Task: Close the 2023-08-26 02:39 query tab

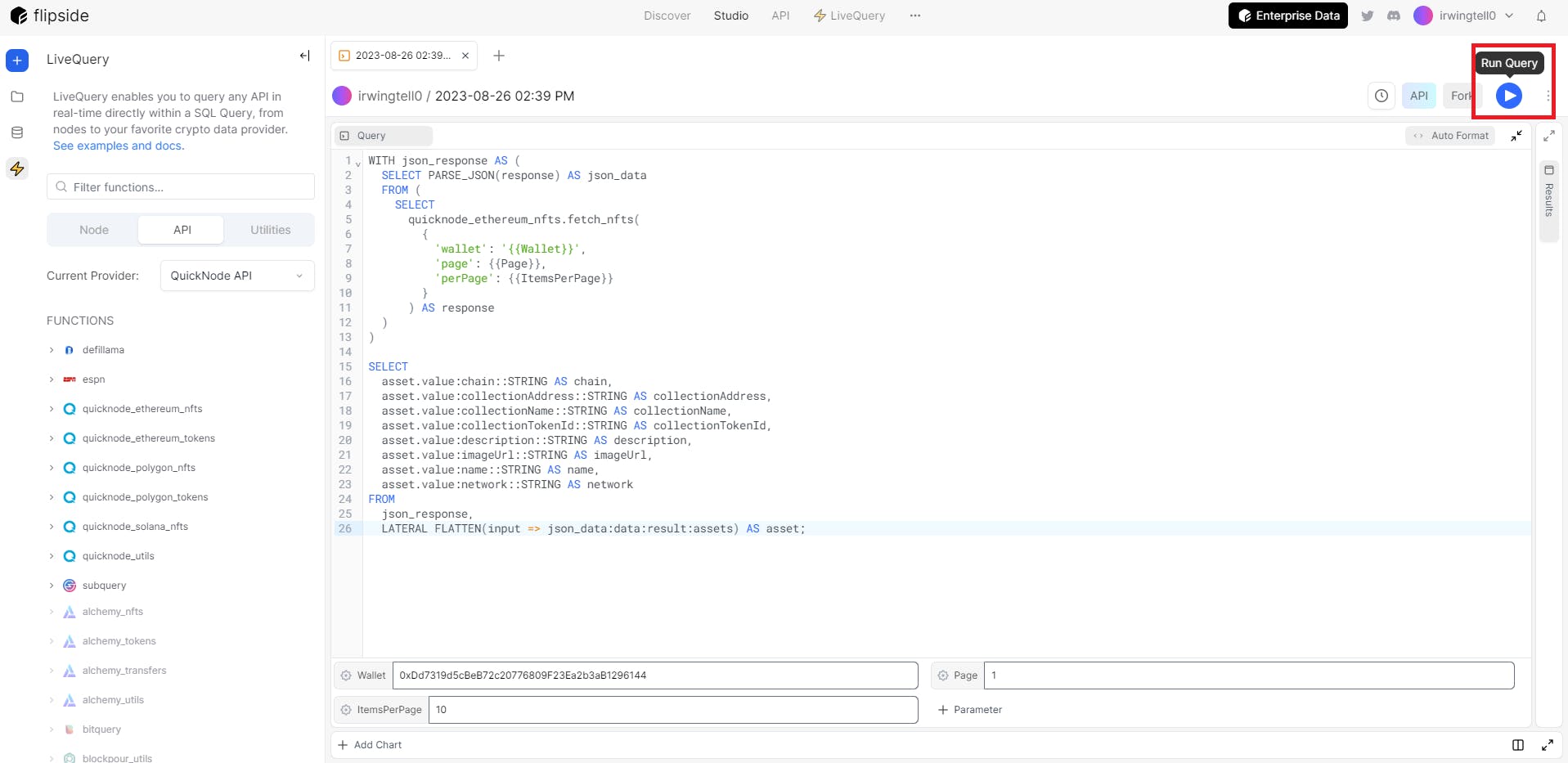Action: [465, 56]
